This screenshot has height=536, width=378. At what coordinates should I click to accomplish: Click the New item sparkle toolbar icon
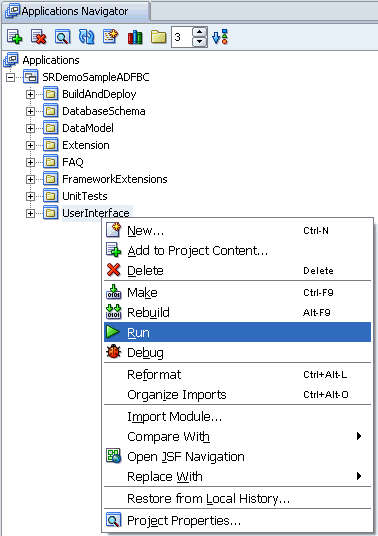110,37
